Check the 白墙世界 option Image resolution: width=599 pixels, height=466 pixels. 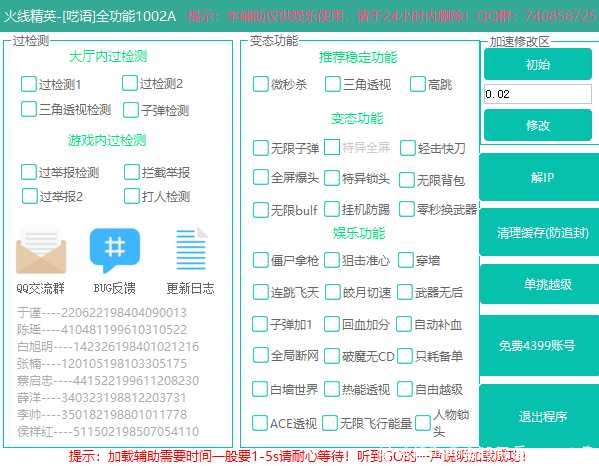pyautogui.click(x=260, y=389)
